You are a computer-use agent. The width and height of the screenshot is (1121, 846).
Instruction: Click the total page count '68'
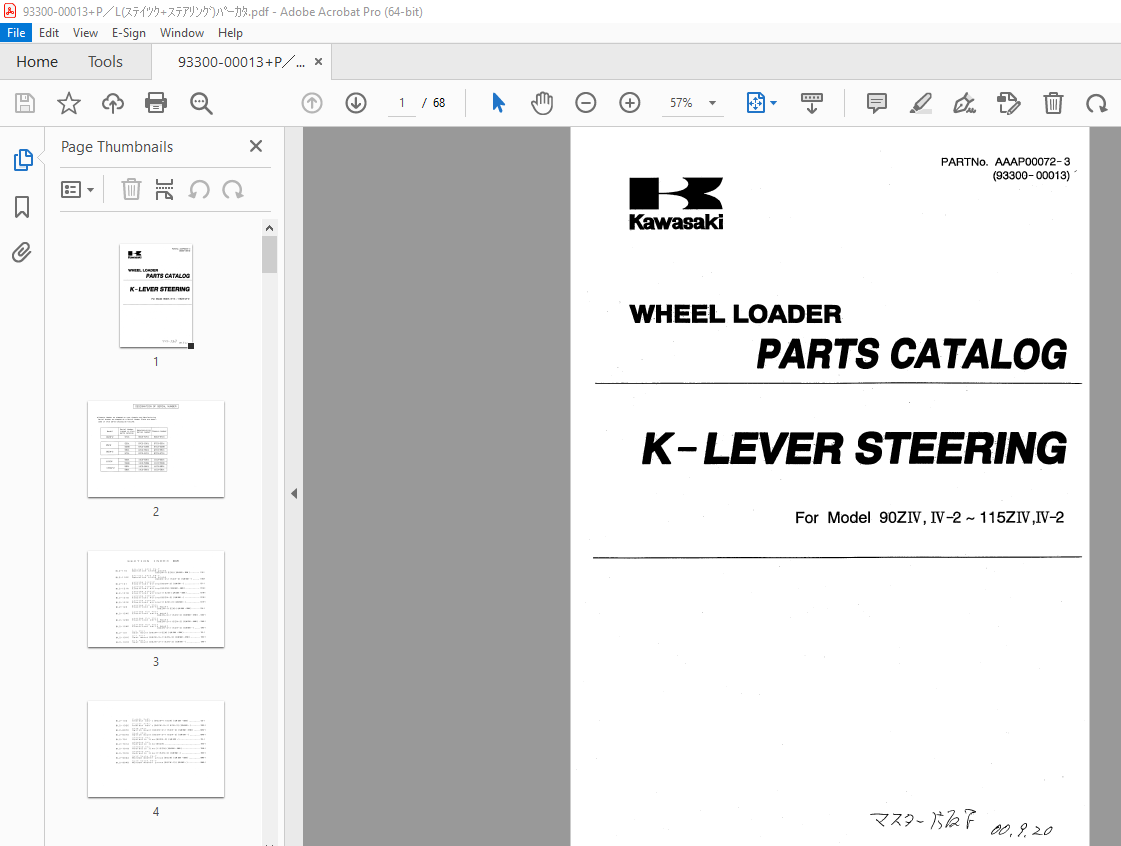click(x=439, y=103)
